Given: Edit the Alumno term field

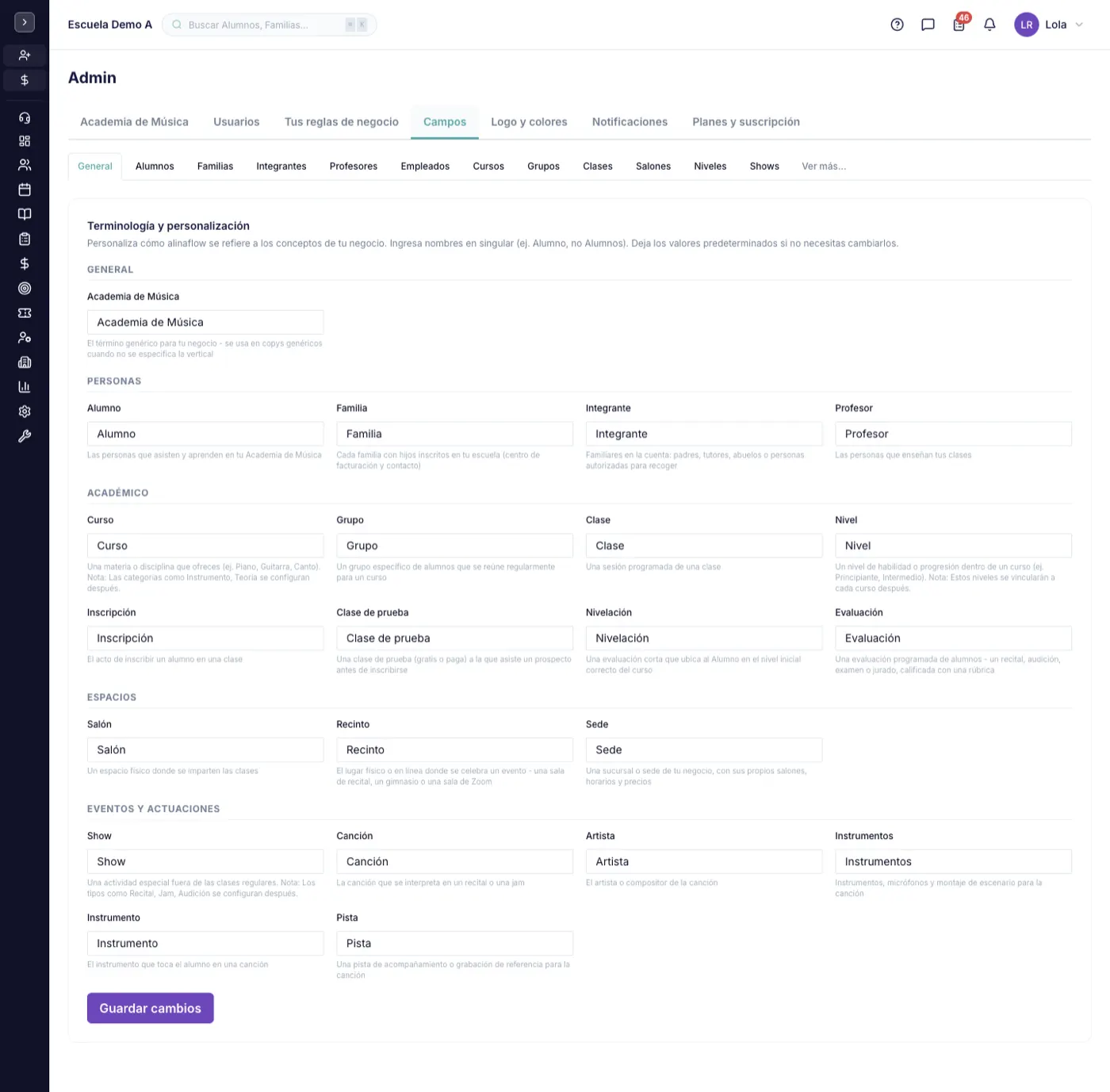Looking at the screenshot, I should (x=205, y=434).
